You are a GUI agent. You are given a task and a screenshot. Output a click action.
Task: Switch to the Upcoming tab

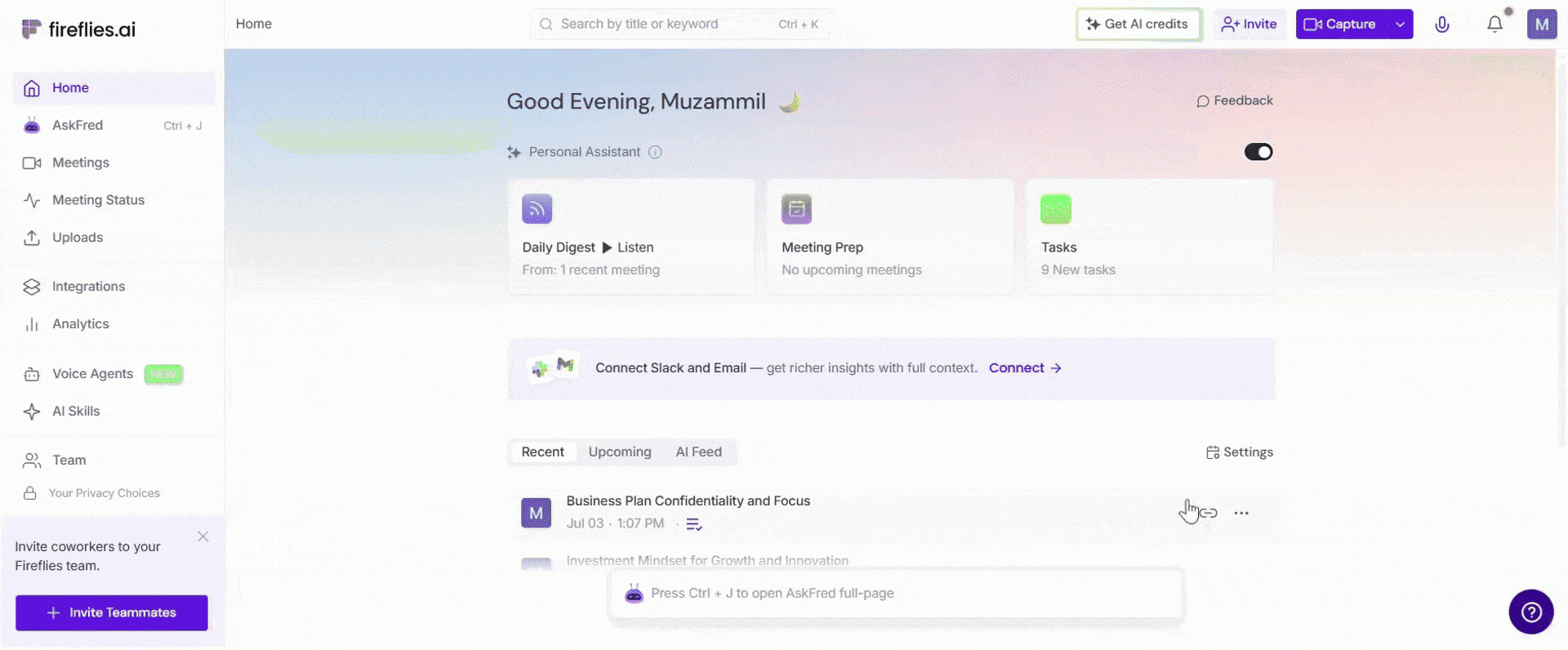pyautogui.click(x=620, y=452)
